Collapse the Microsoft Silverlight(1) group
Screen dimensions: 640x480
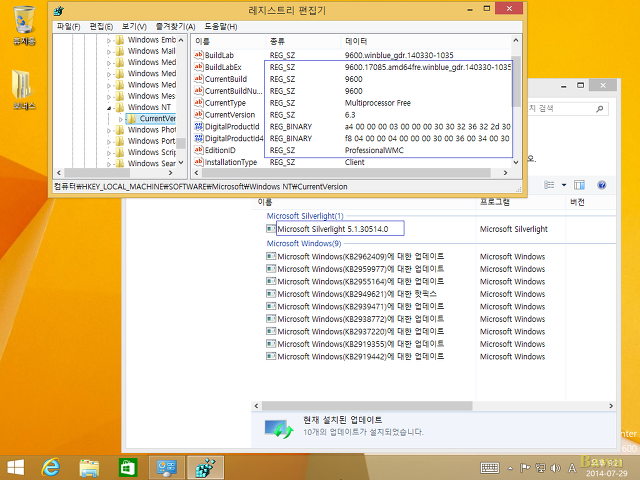(305, 216)
